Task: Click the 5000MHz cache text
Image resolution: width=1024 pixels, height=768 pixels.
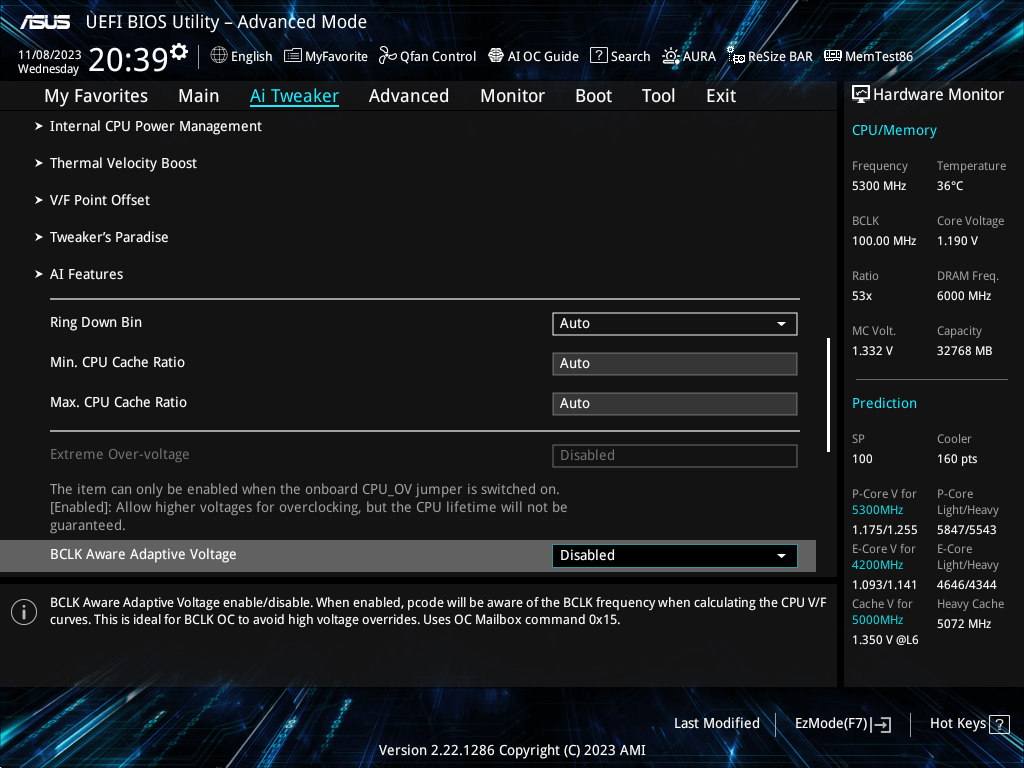Action: pos(878,620)
